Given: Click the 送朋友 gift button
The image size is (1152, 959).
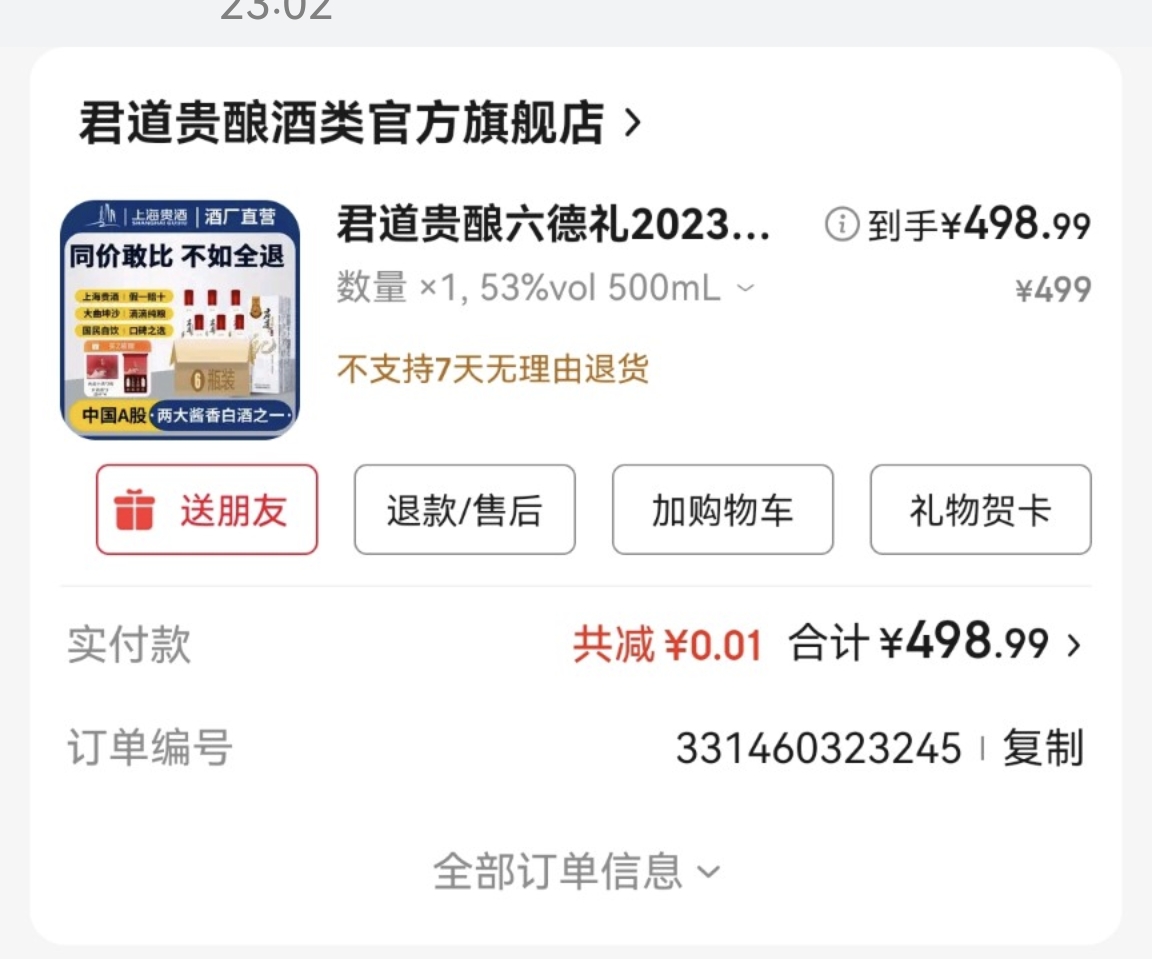Looking at the screenshot, I should (206, 509).
